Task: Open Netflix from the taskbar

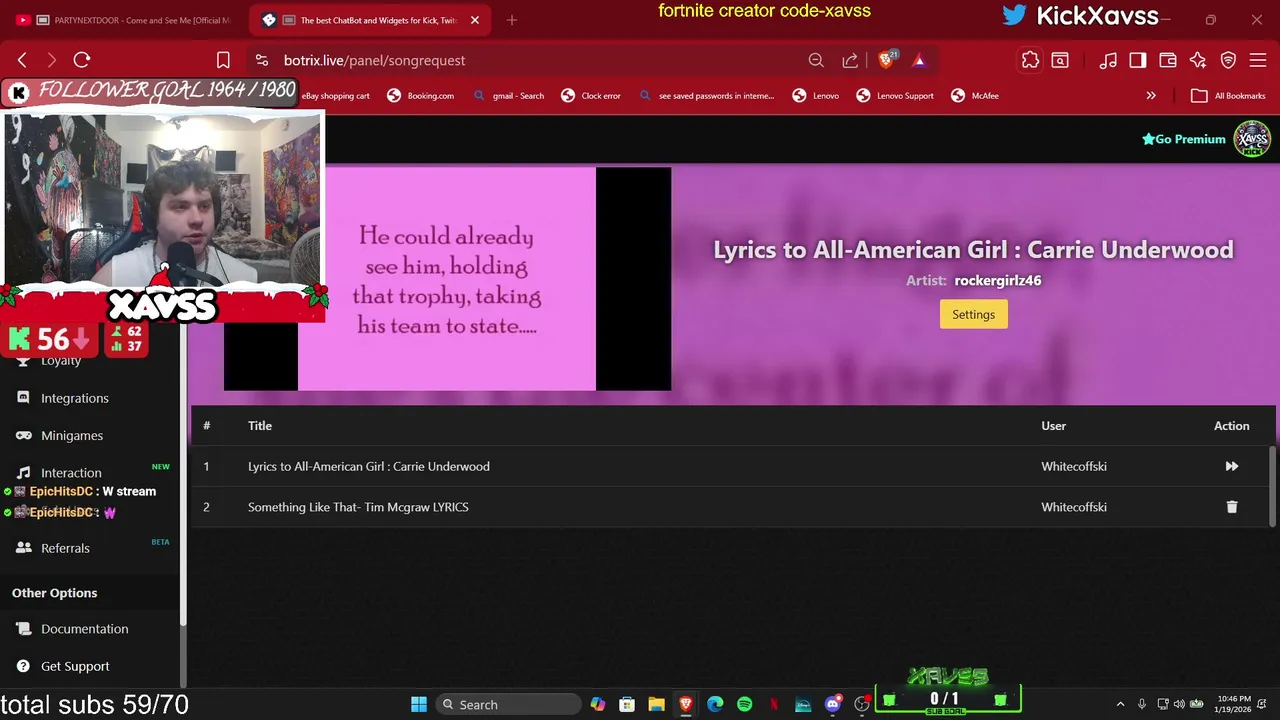Action: pyautogui.click(x=774, y=704)
